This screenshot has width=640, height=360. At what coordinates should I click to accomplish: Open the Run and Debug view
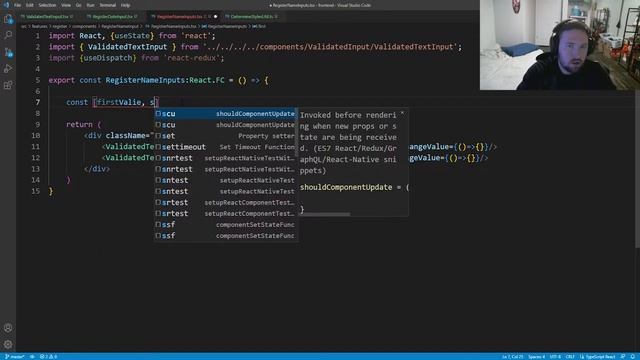click(8, 69)
